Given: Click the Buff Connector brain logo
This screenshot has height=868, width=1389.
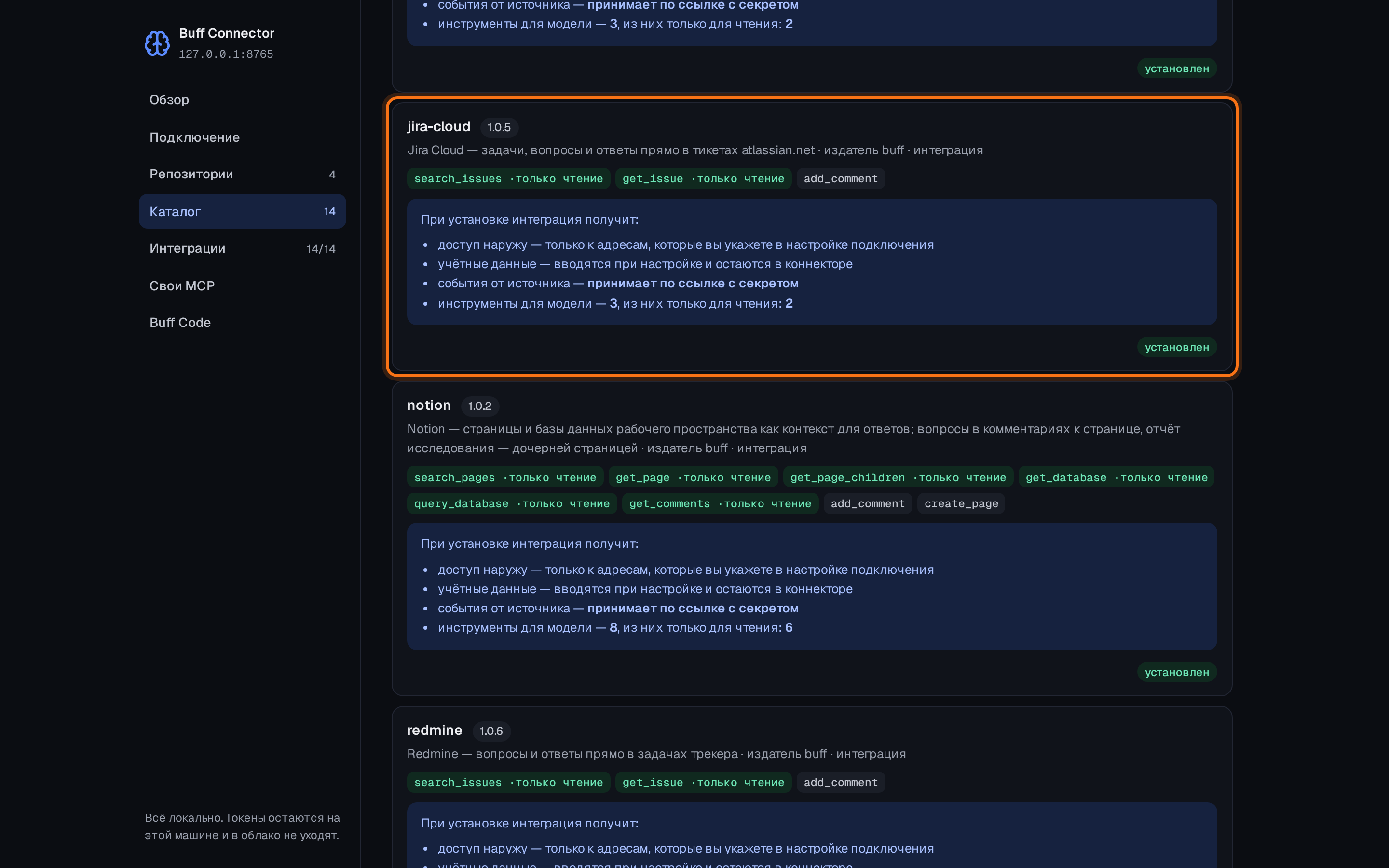Looking at the screenshot, I should (x=157, y=43).
